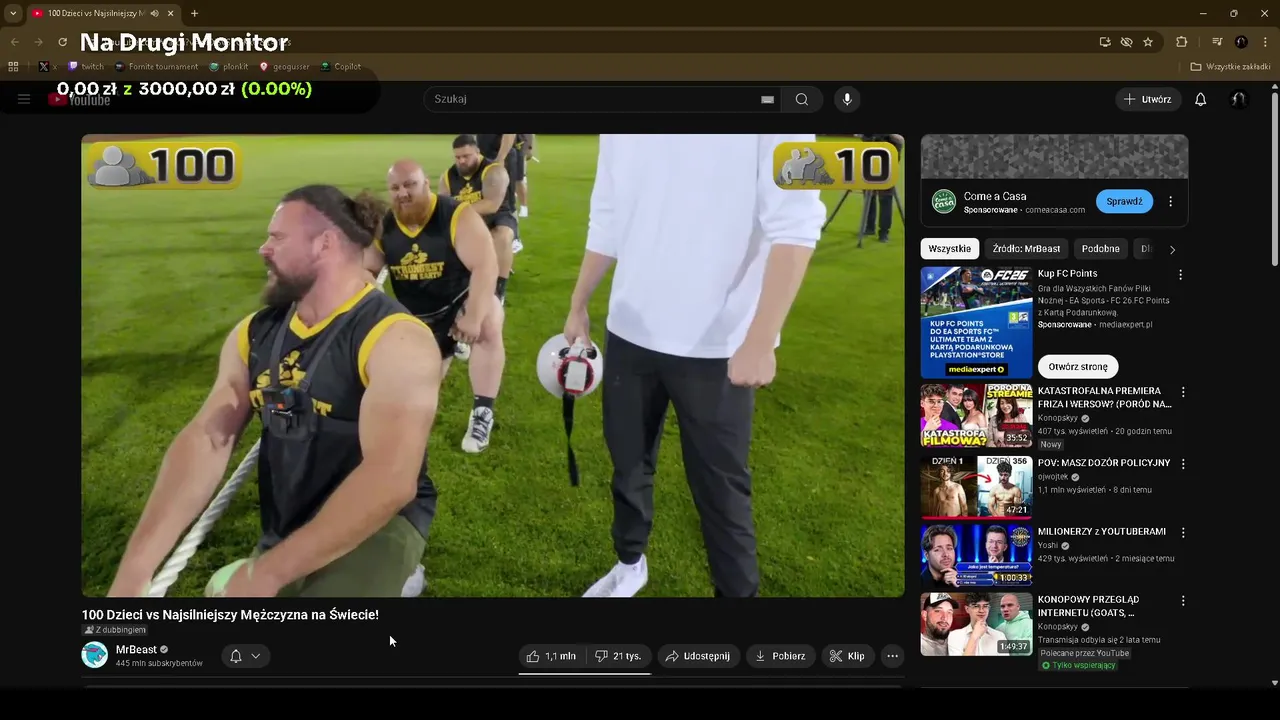Click the video title 100 Dzieci vs Najsilniejszy
This screenshot has height=720, width=1280.
[230, 615]
